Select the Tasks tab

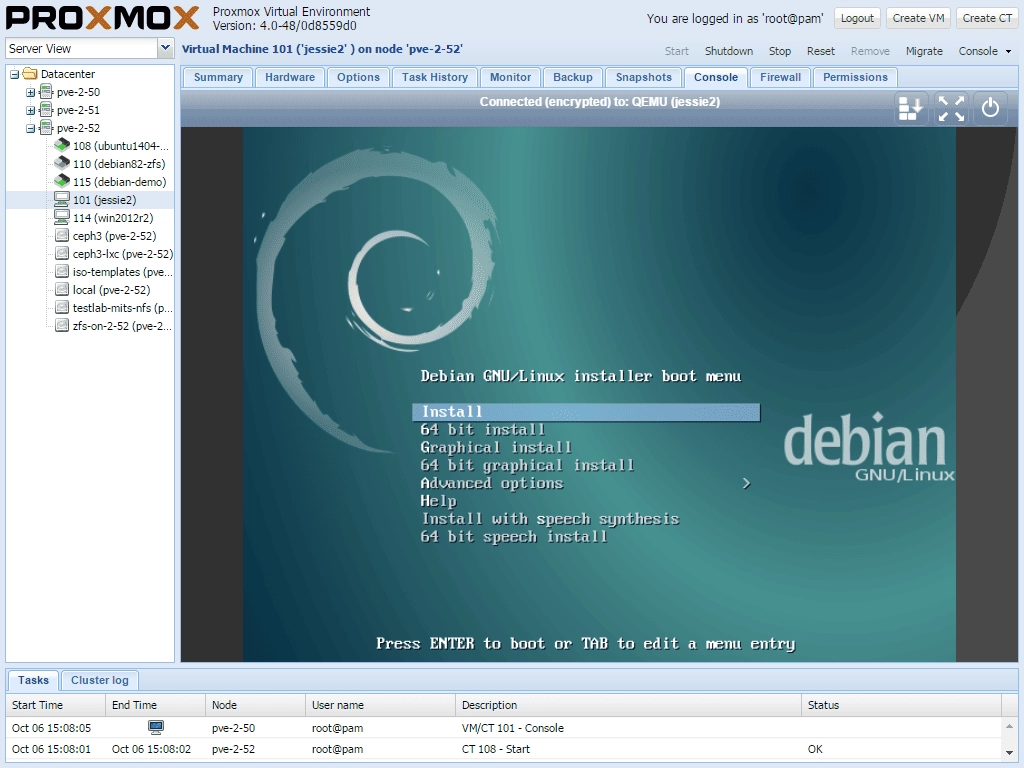click(33, 680)
